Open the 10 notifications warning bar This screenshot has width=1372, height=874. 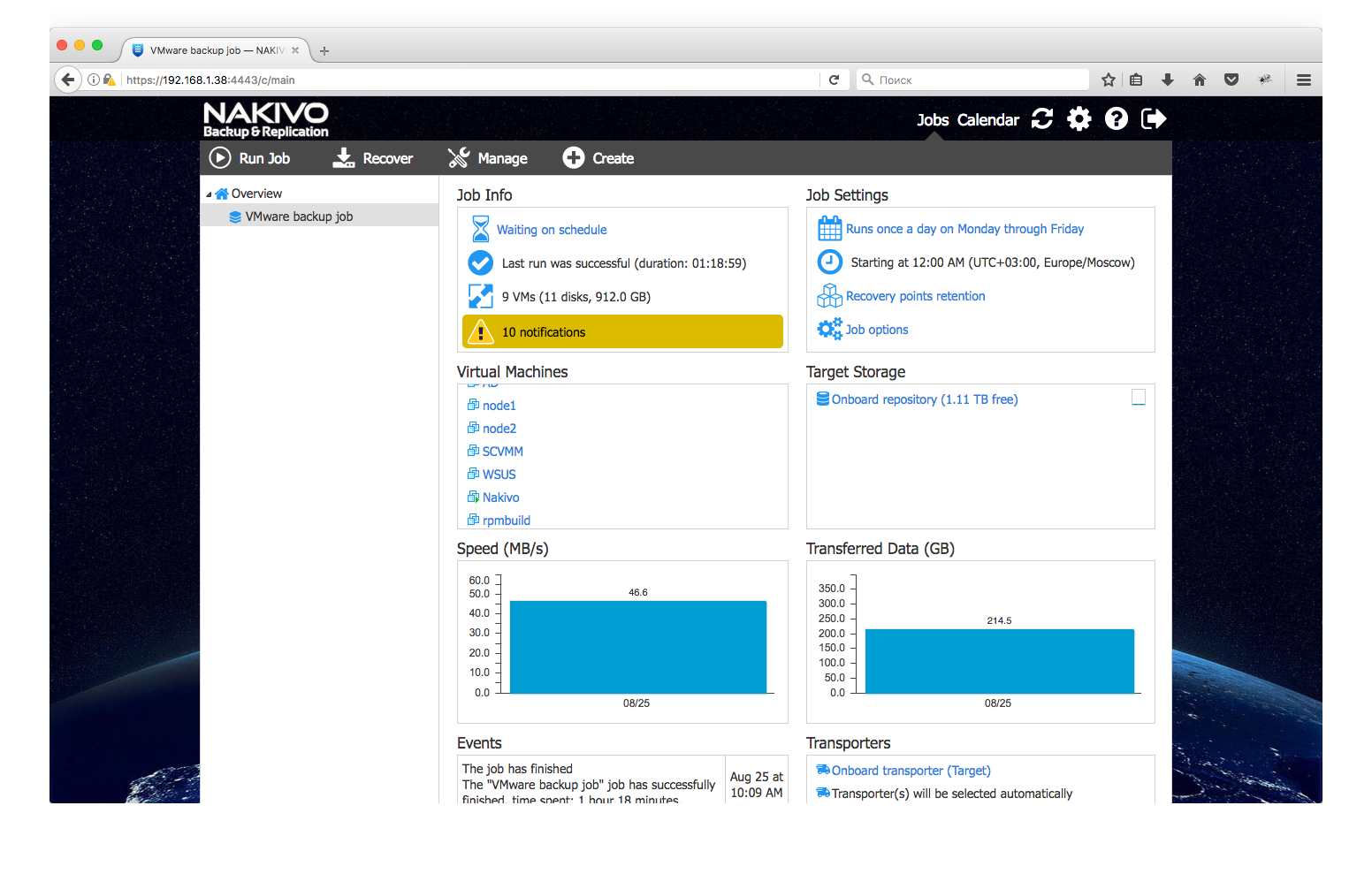pos(622,331)
